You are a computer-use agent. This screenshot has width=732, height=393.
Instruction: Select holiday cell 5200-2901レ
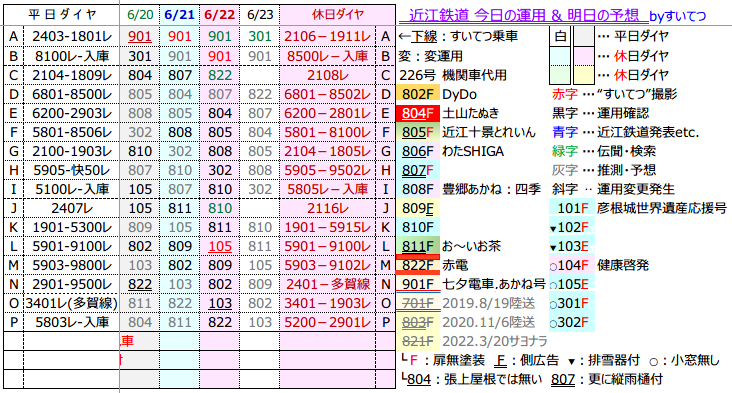[x=328, y=323]
